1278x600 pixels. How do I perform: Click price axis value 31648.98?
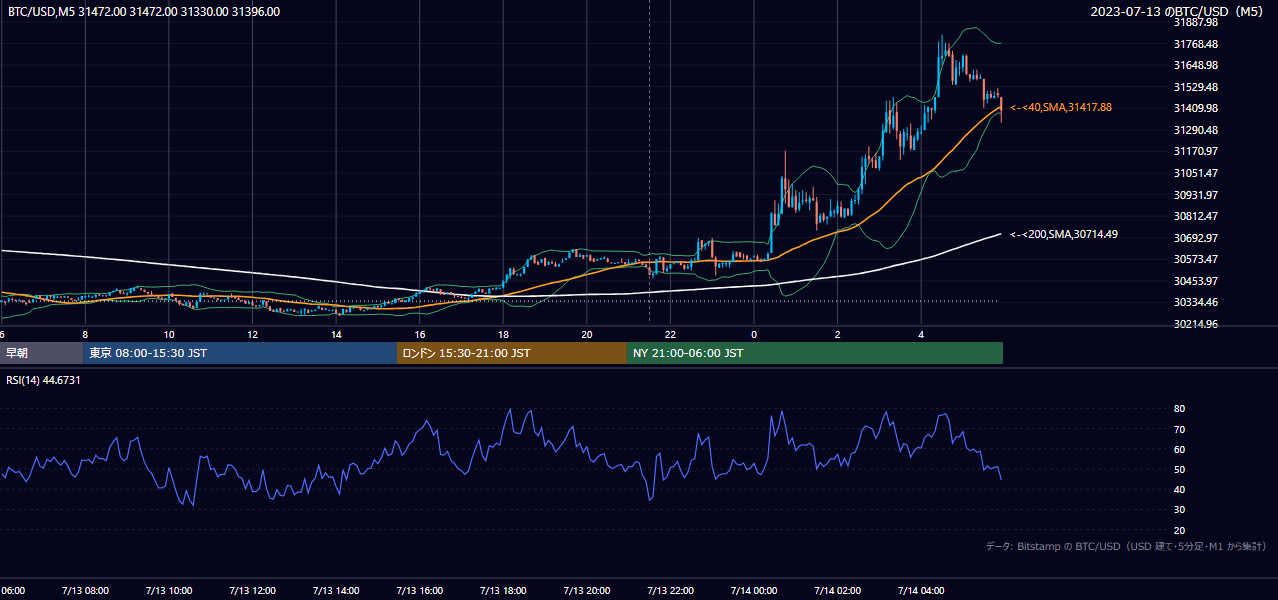tap(1196, 65)
